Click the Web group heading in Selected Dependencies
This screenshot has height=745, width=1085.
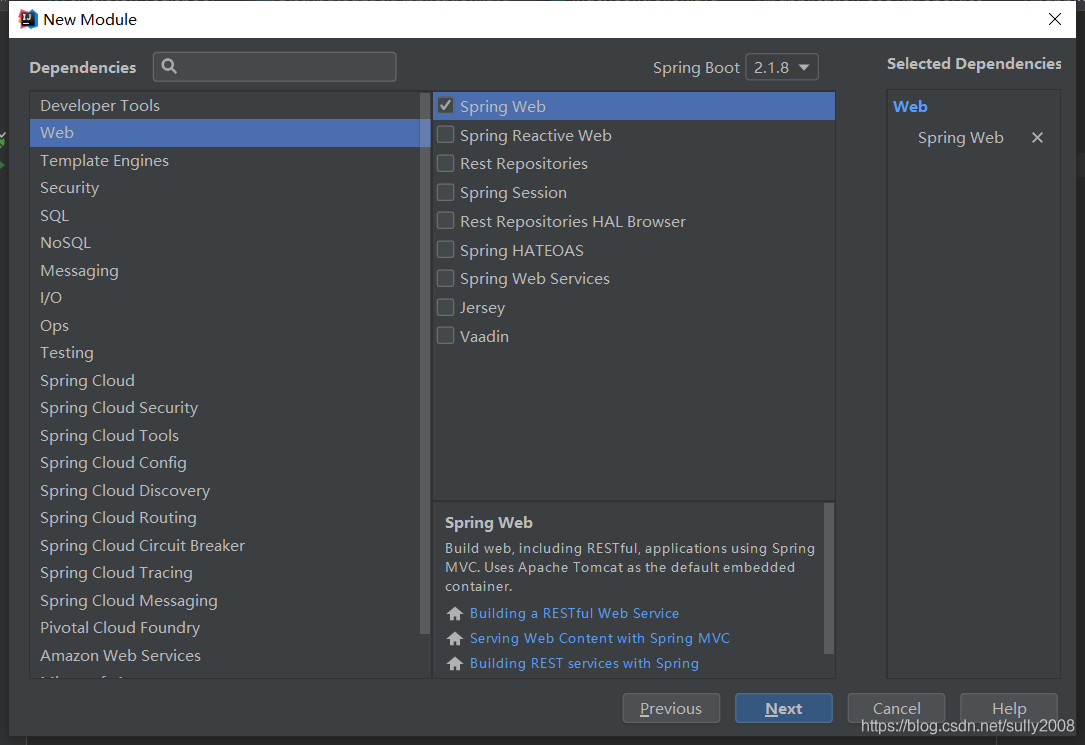click(x=910, y=107)
